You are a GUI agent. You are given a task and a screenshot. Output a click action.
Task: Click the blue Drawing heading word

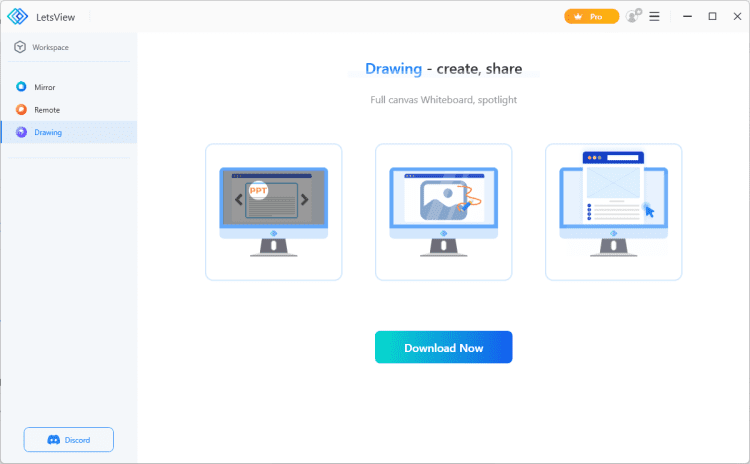pyautogui.click(x=393, y=69)
